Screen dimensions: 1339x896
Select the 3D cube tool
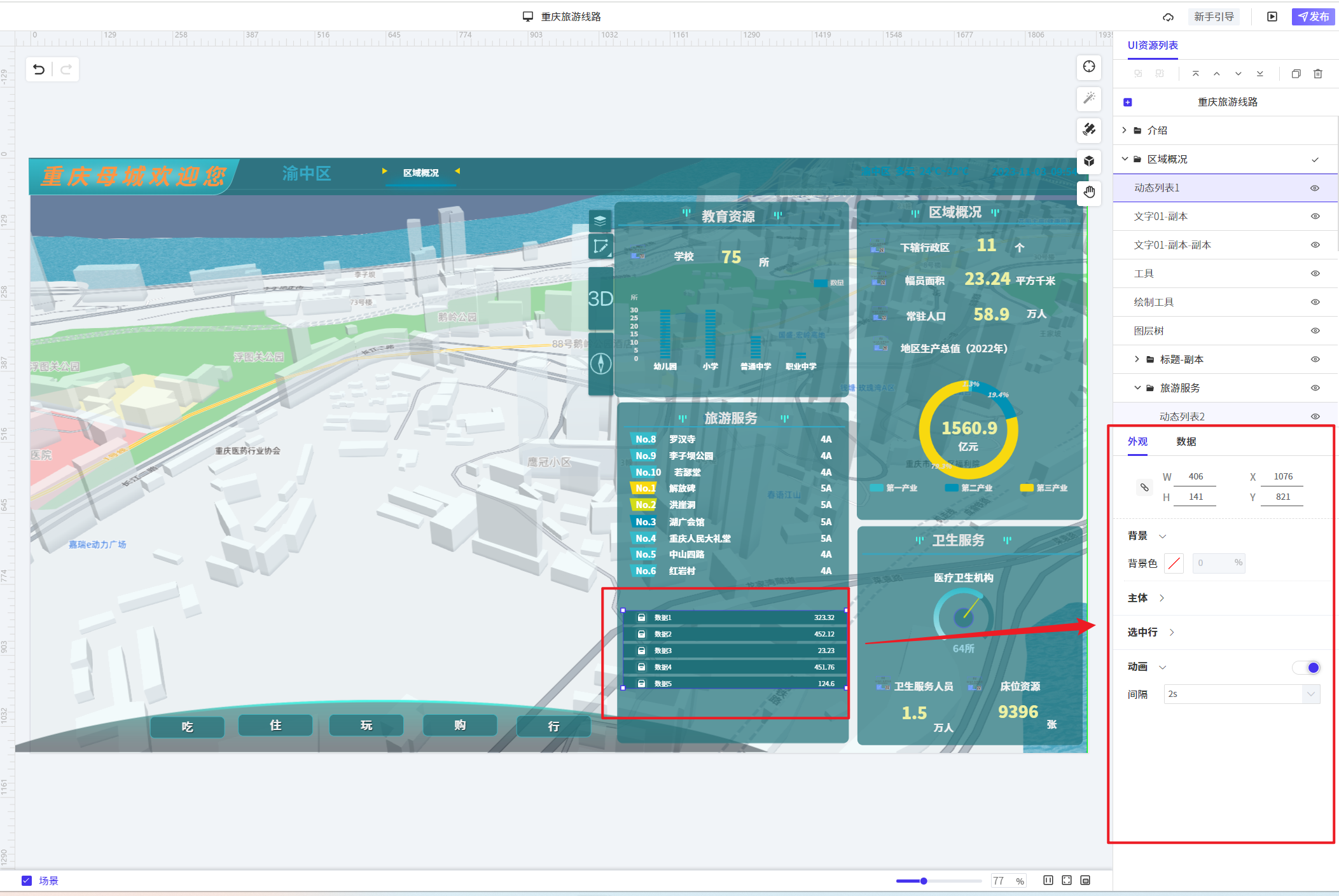pyautogui.click(x=1089, y=161)
